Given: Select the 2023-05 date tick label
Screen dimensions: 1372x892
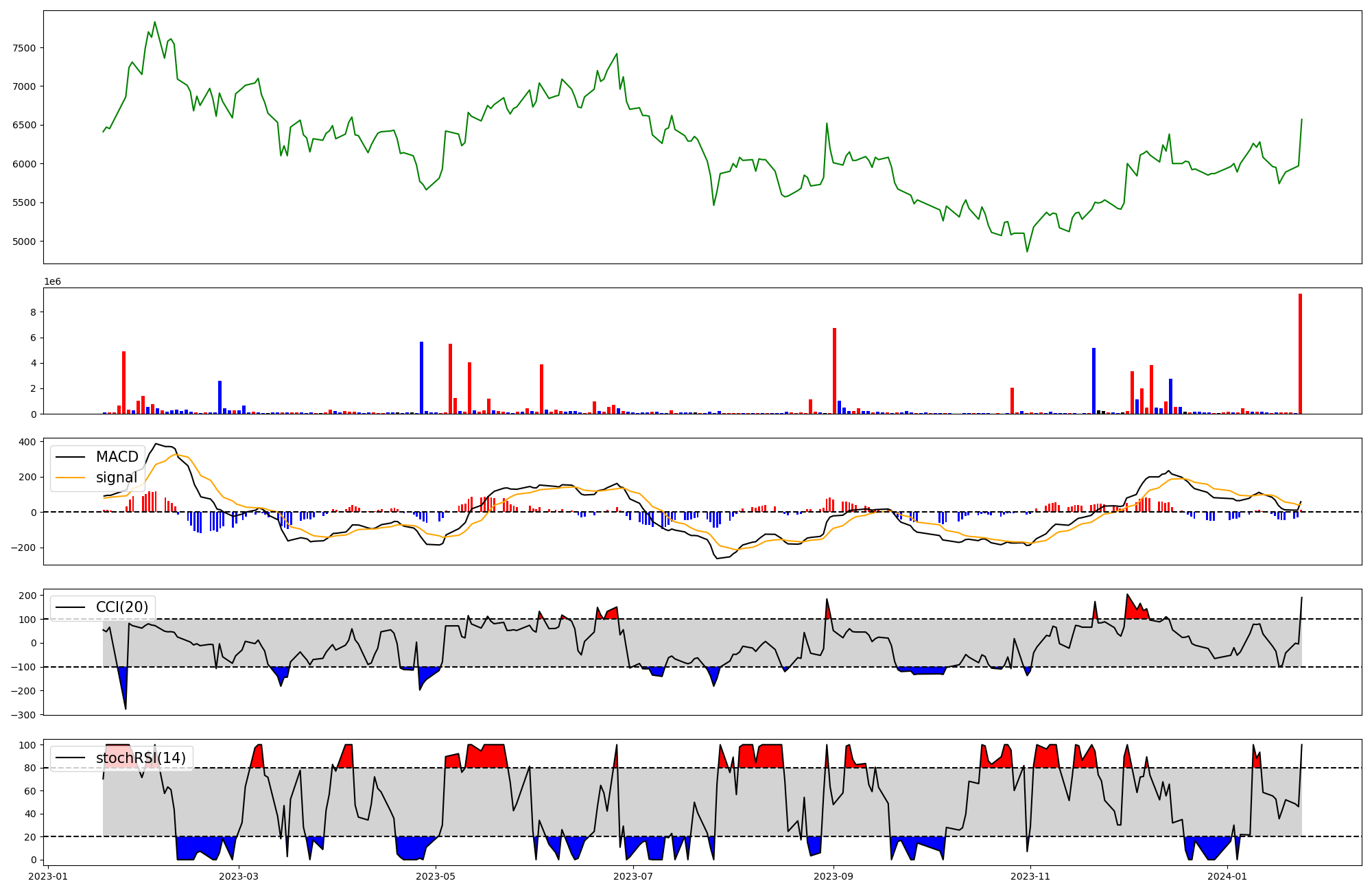Looking at the screenshot, I should tap(436, 876).
